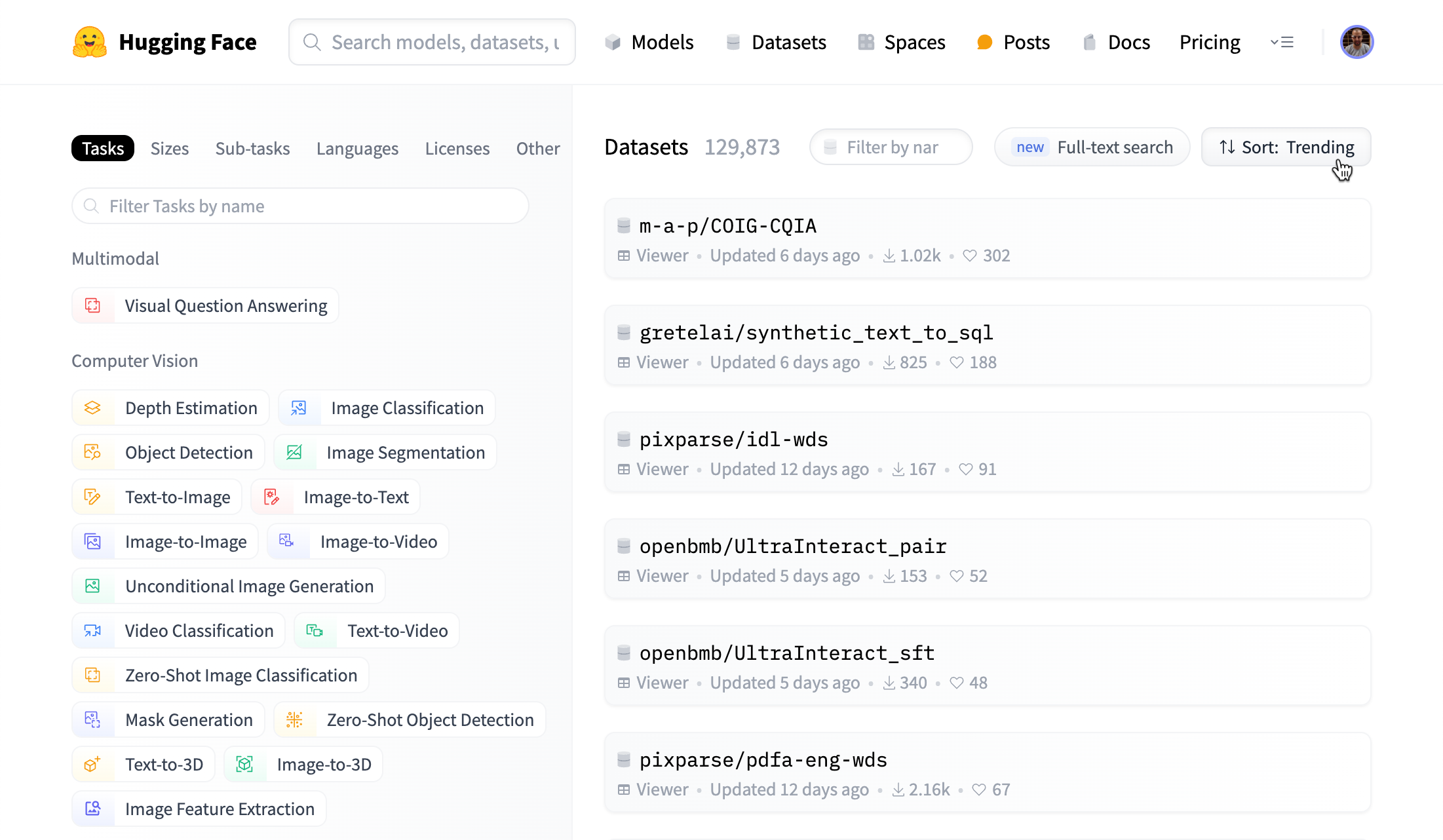Switch to the Sizes filter tab
This screenshot has width=1443, height=840.
[x=170, y=148]
